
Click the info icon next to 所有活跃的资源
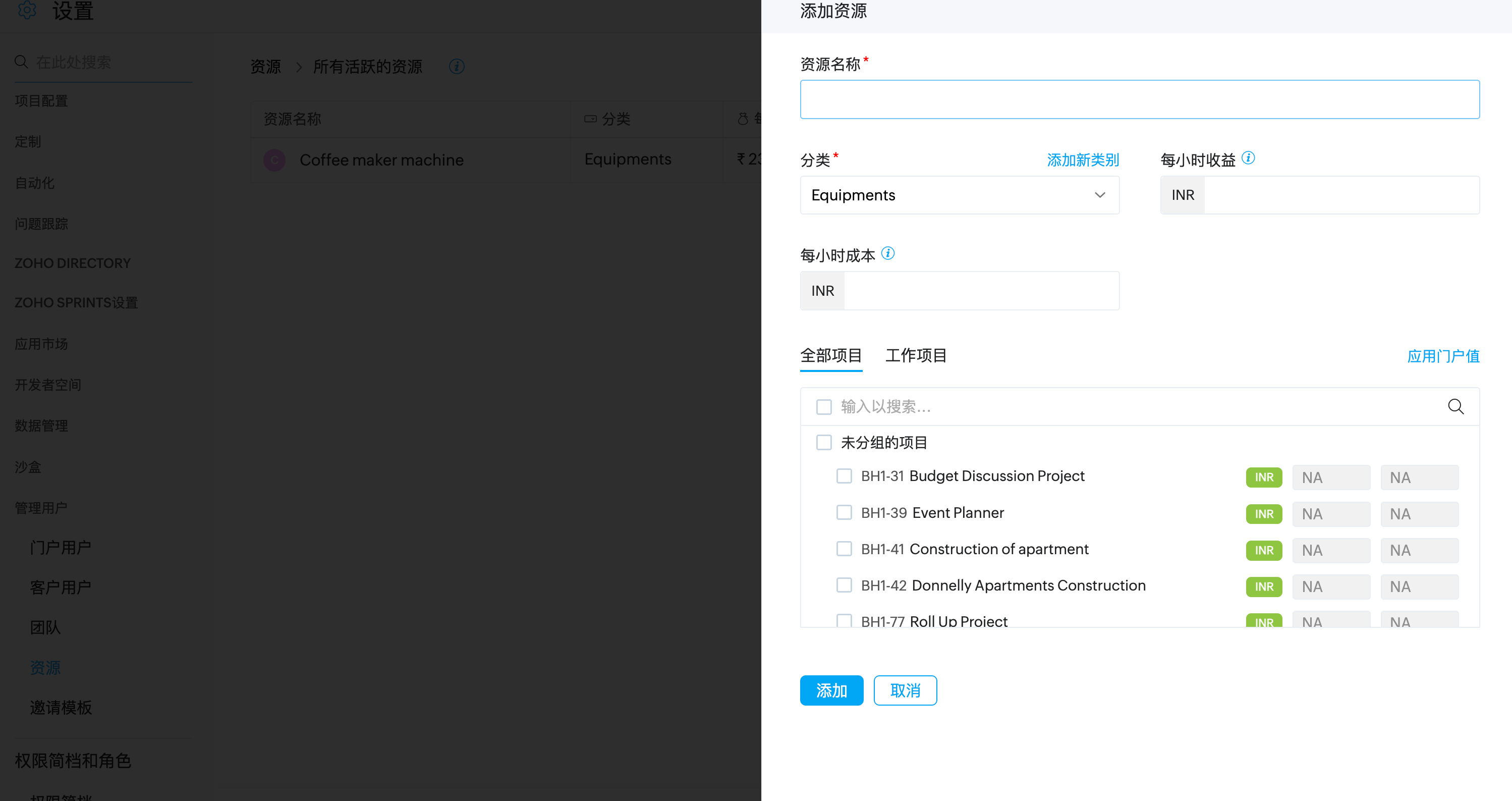457,66
